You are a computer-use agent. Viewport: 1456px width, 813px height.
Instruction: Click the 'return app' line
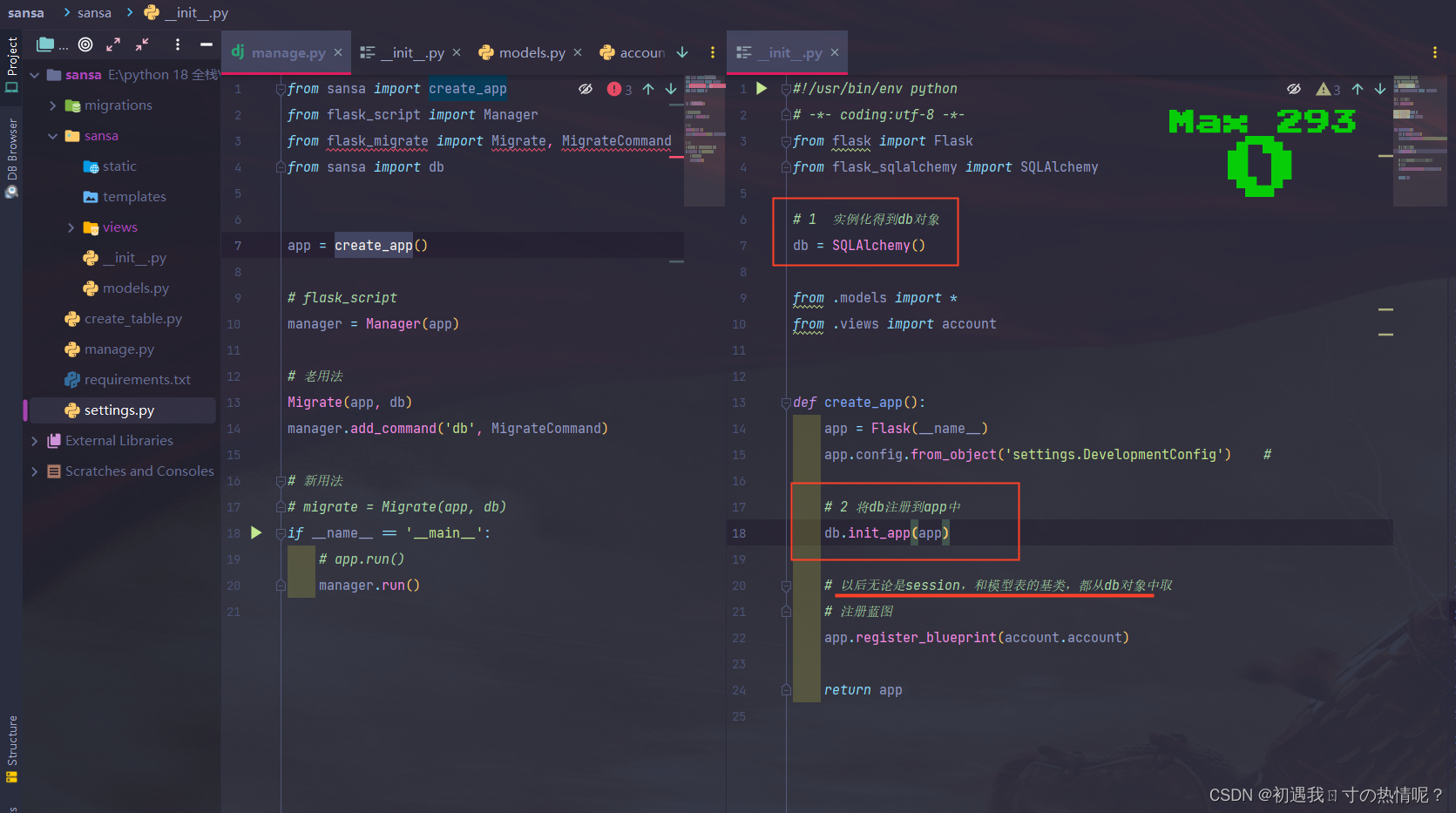863,690
